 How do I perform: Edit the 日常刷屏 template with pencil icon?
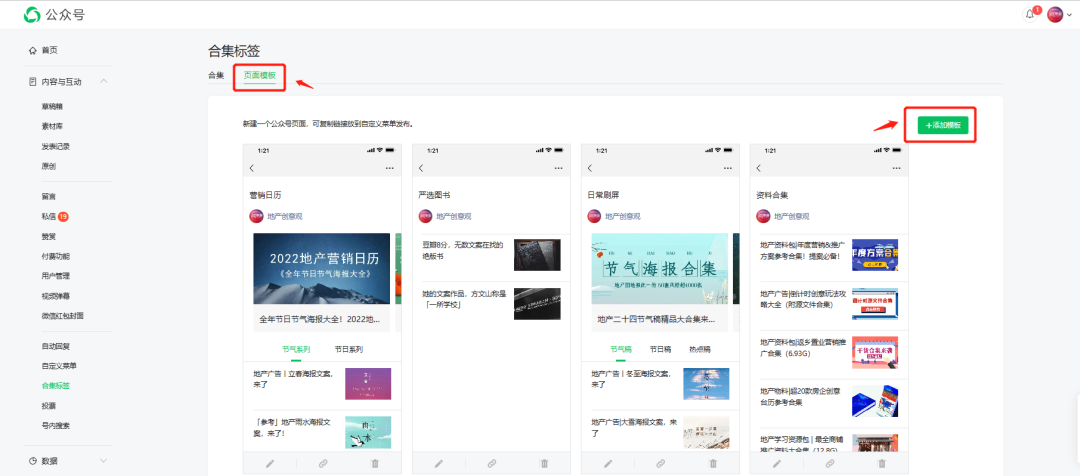click(x=607, y=463)
